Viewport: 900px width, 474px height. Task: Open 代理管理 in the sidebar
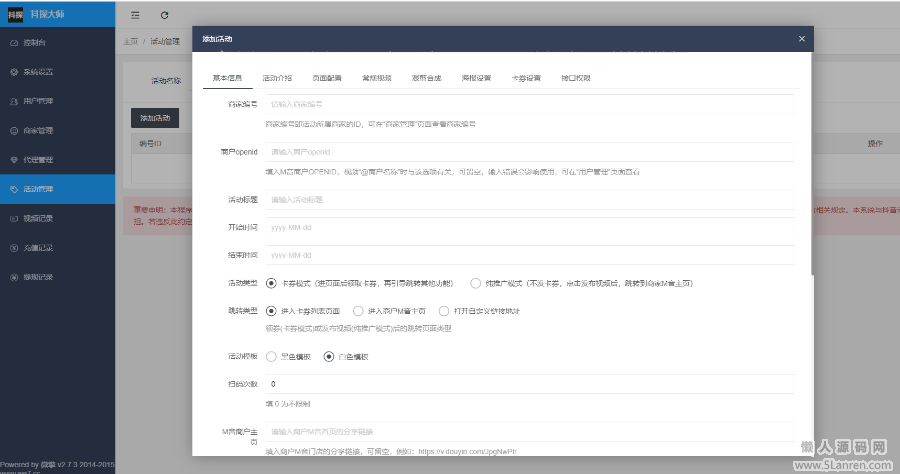37,159
